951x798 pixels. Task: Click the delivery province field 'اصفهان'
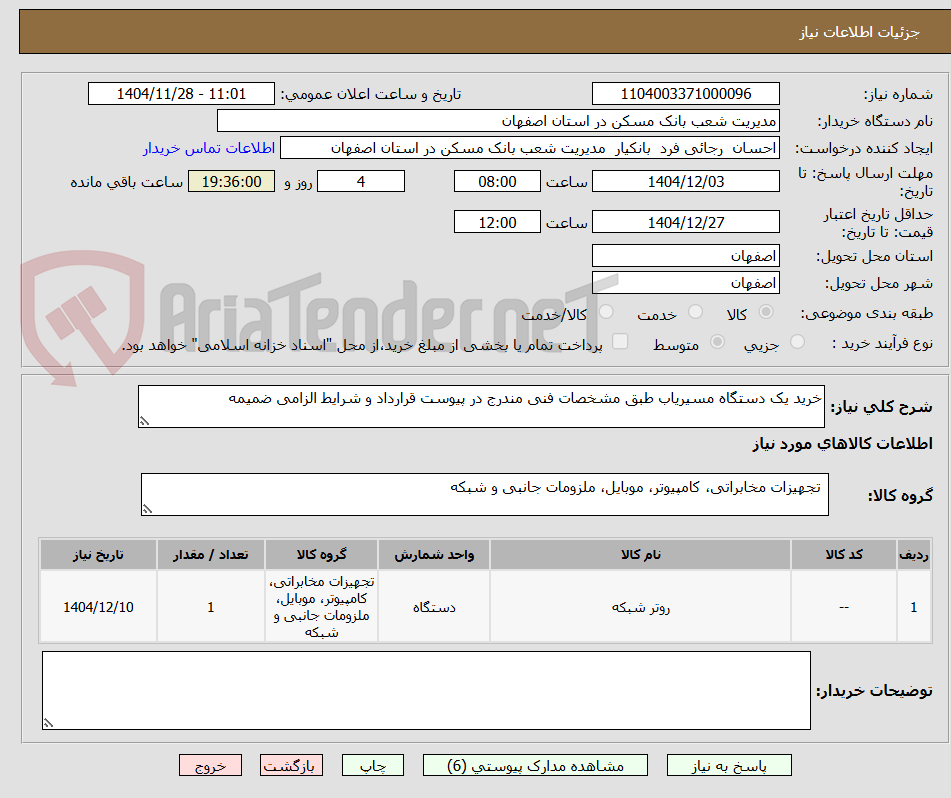tap(685, 256)
